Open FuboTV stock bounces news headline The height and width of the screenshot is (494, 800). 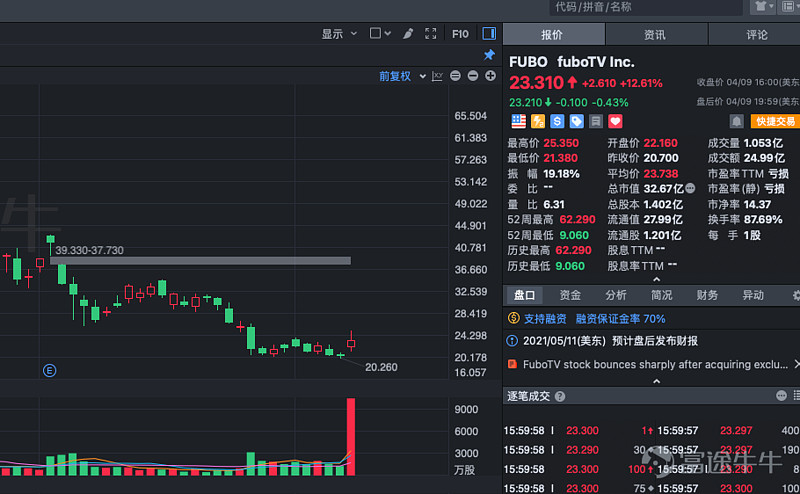[x=655, y=364]
